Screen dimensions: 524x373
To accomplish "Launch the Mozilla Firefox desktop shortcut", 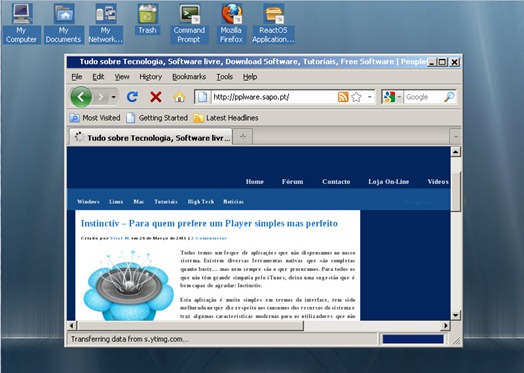I will coord(232,23).
